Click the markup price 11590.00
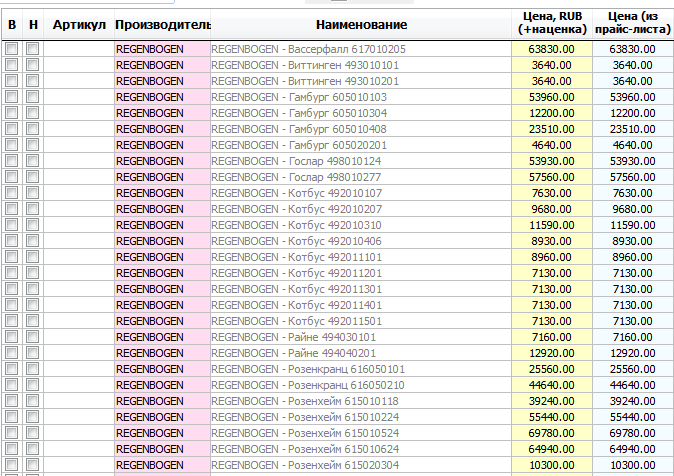 551,225
